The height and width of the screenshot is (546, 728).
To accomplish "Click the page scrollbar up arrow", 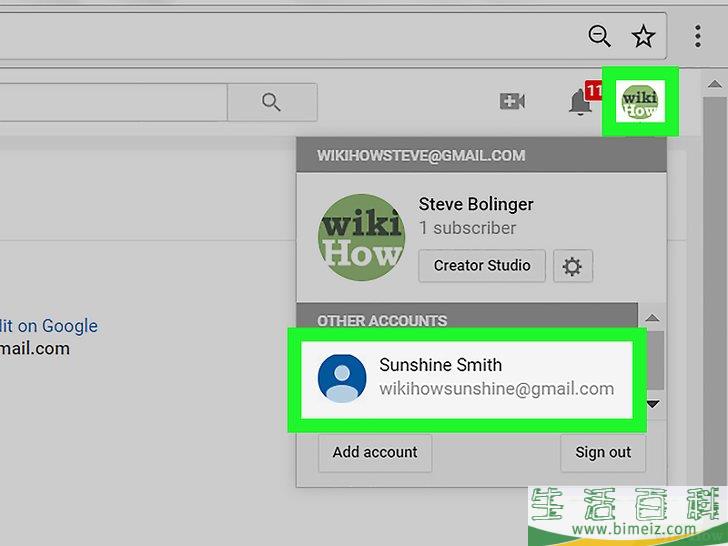I will point(715,84).
